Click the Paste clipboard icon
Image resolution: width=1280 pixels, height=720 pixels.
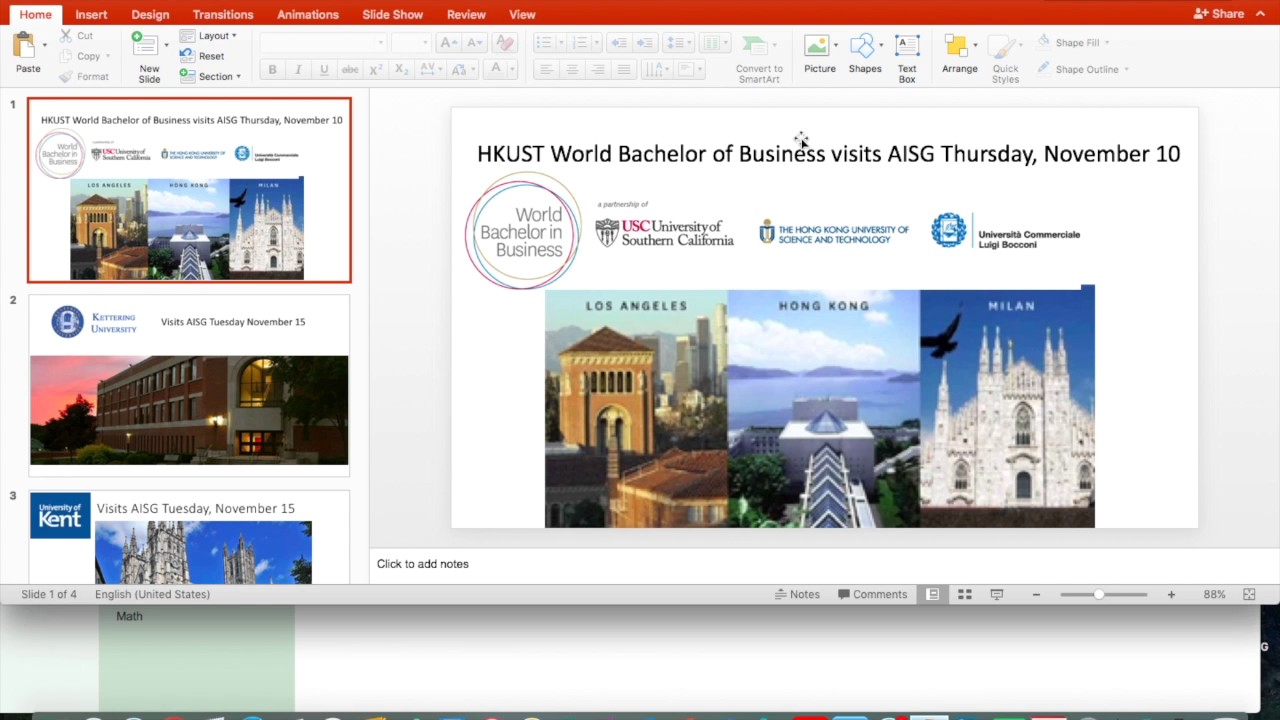pyautogui.click(x=24, y=46)
